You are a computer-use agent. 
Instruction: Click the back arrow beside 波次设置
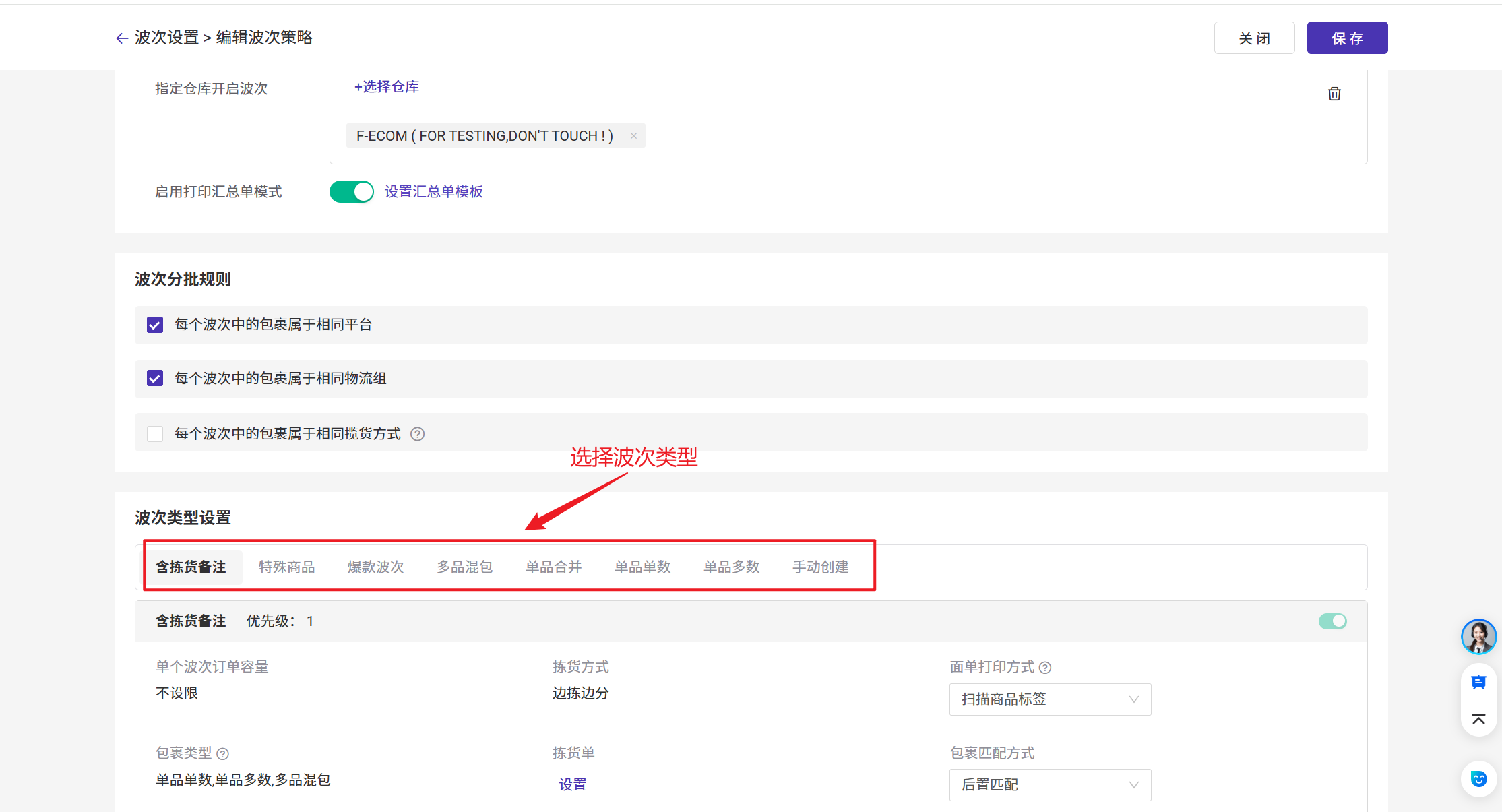(121, 38)
